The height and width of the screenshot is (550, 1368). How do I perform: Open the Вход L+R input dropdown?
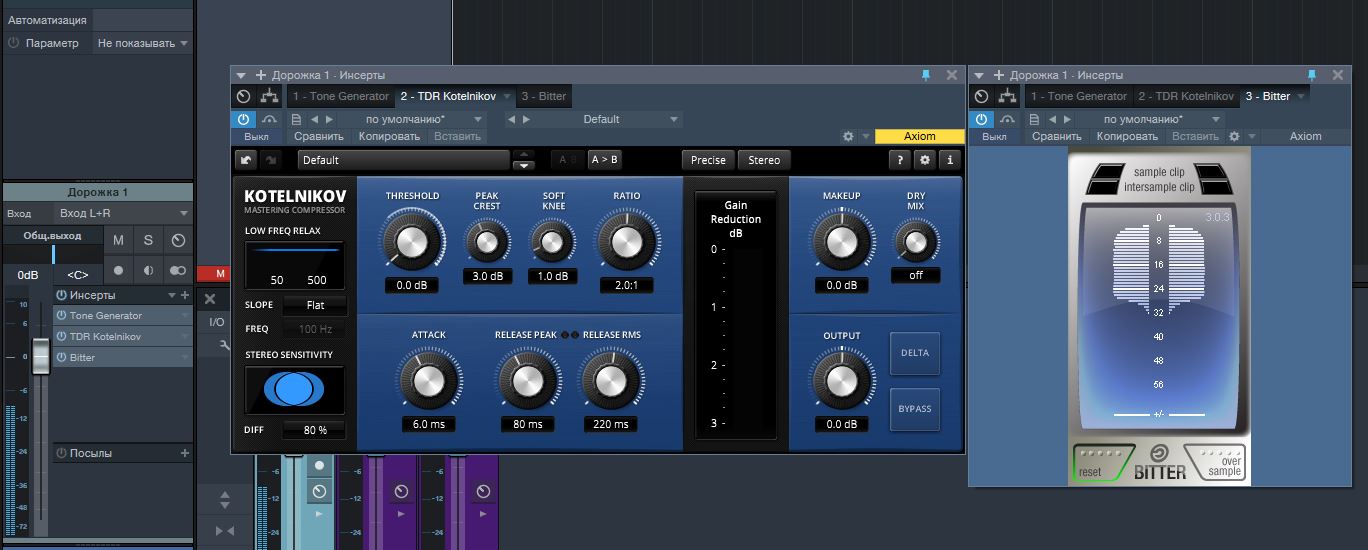tap(123, 213)
